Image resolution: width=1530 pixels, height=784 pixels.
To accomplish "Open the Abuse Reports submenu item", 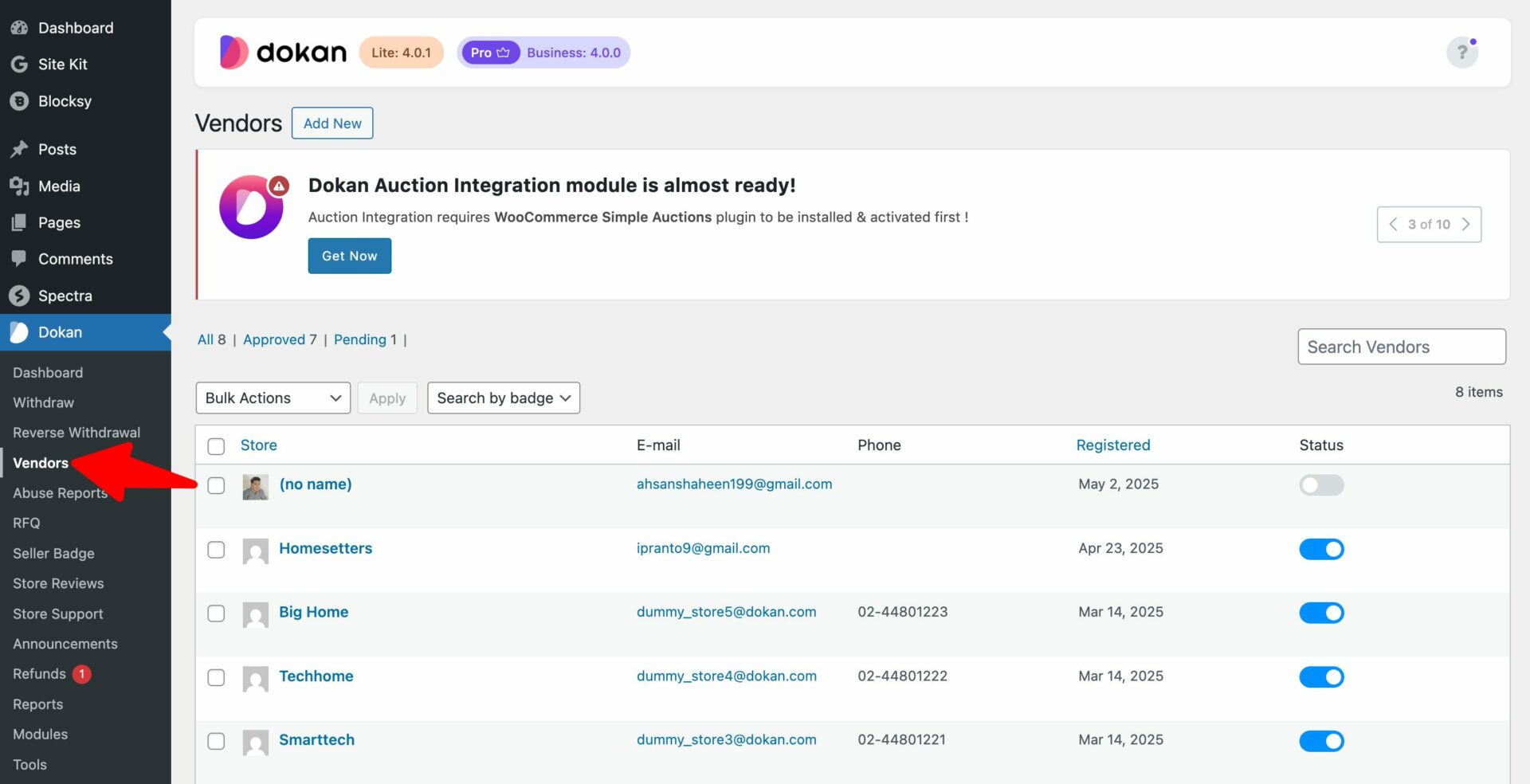I will 60,493.
